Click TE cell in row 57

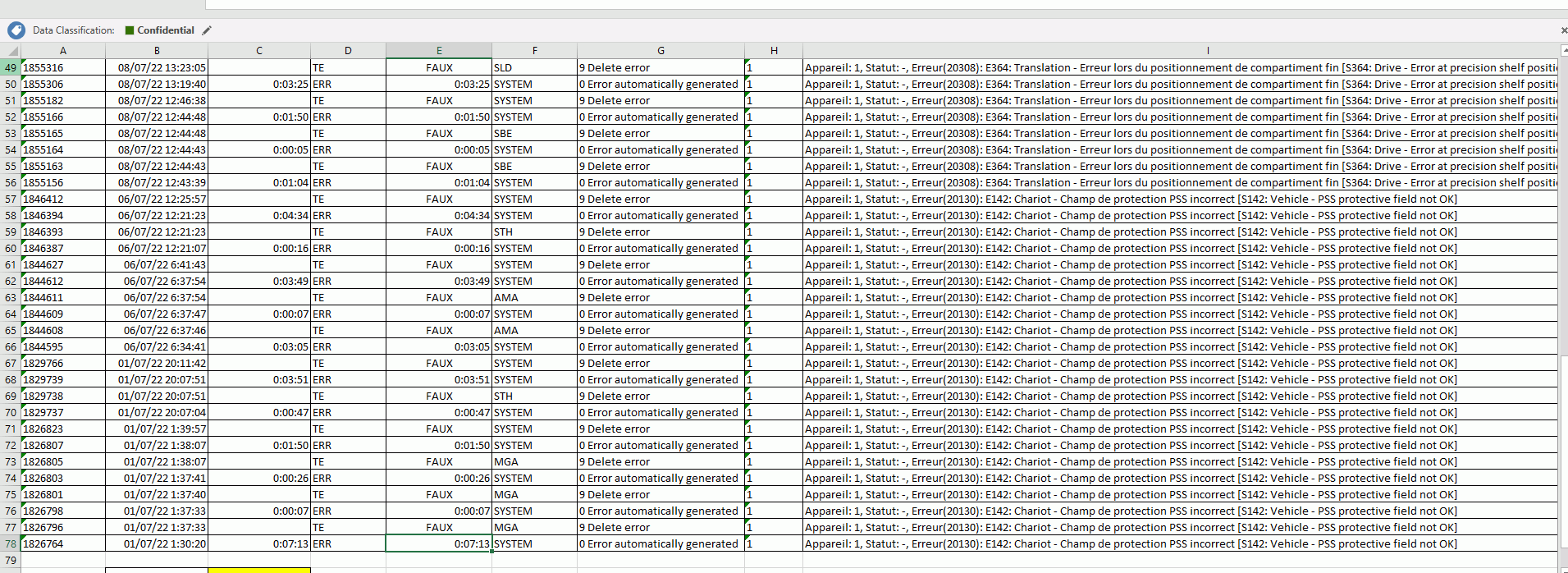pyautogui.click(x=348, y=199)
